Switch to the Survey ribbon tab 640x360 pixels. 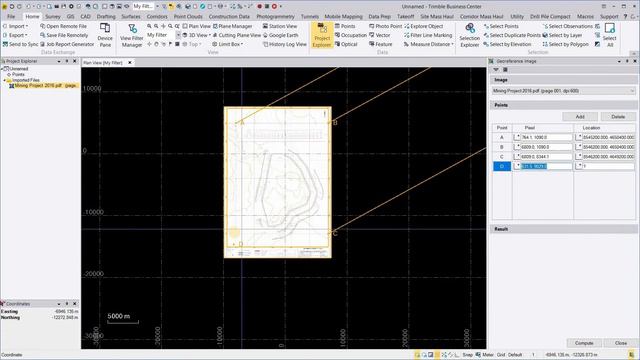point(53,17)
